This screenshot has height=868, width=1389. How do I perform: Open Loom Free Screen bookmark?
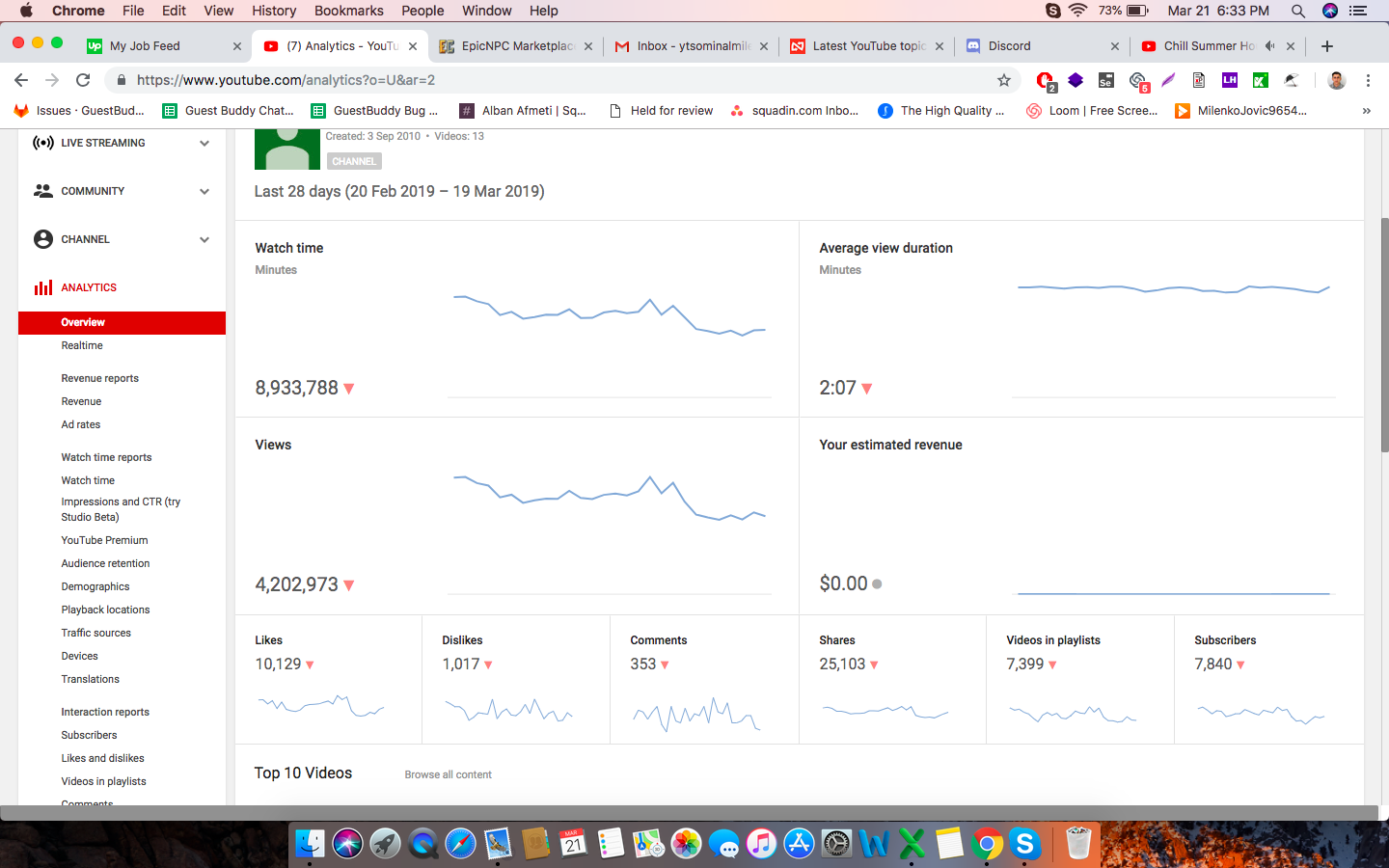(x=1092, y=111)
